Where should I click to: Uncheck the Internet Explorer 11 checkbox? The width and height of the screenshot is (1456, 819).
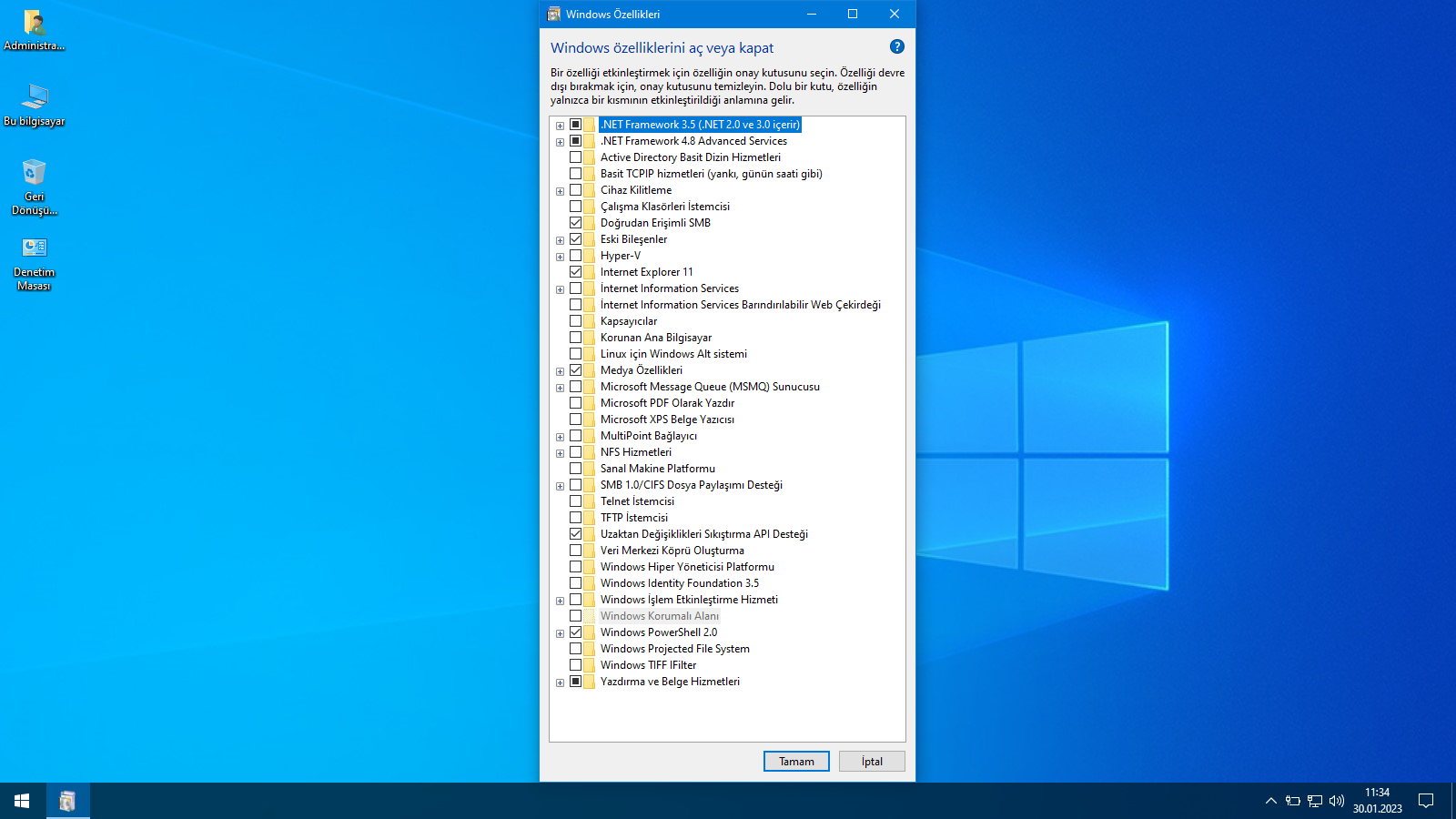pos(575,272)
